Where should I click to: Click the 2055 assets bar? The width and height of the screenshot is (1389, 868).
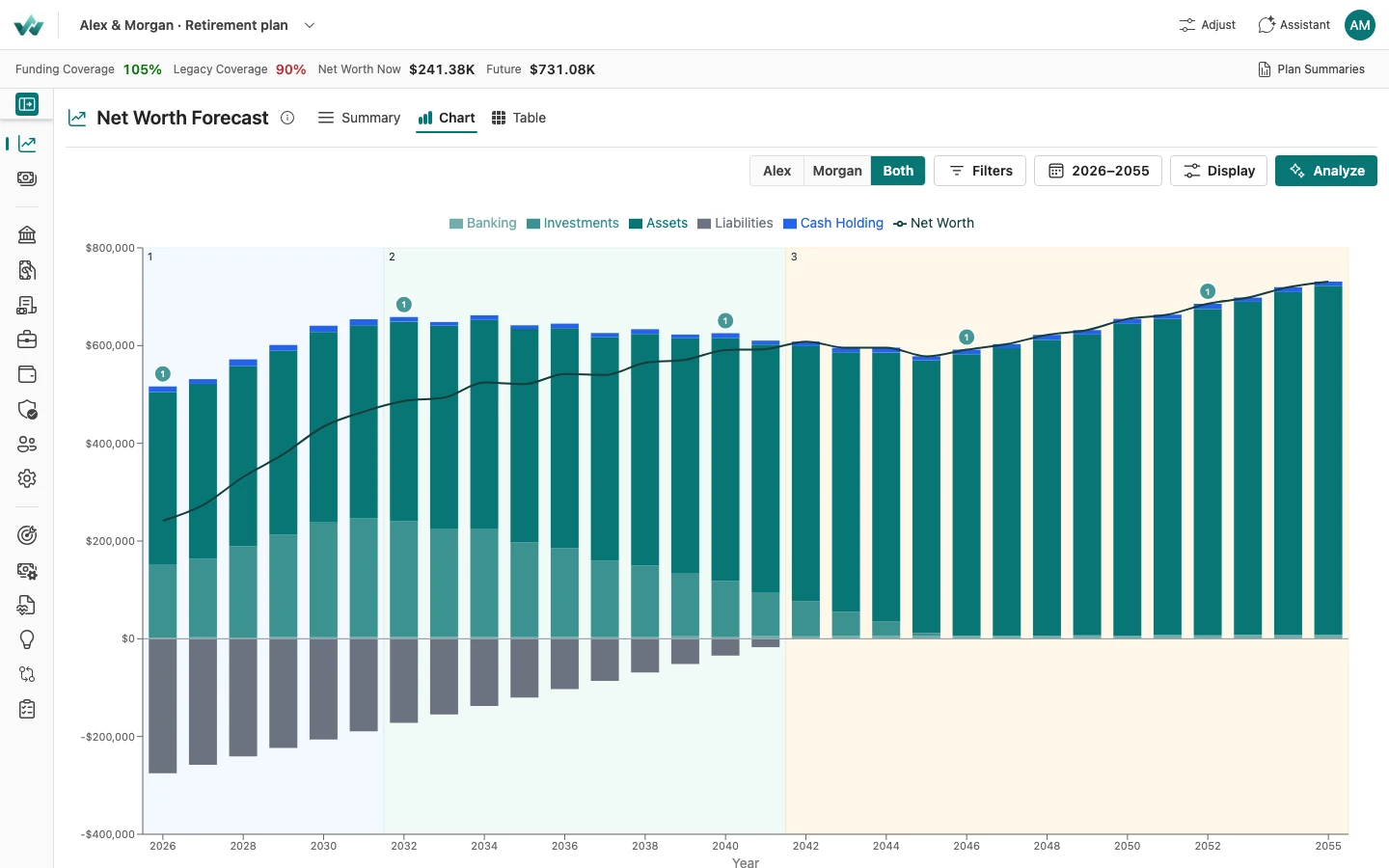1328,460
